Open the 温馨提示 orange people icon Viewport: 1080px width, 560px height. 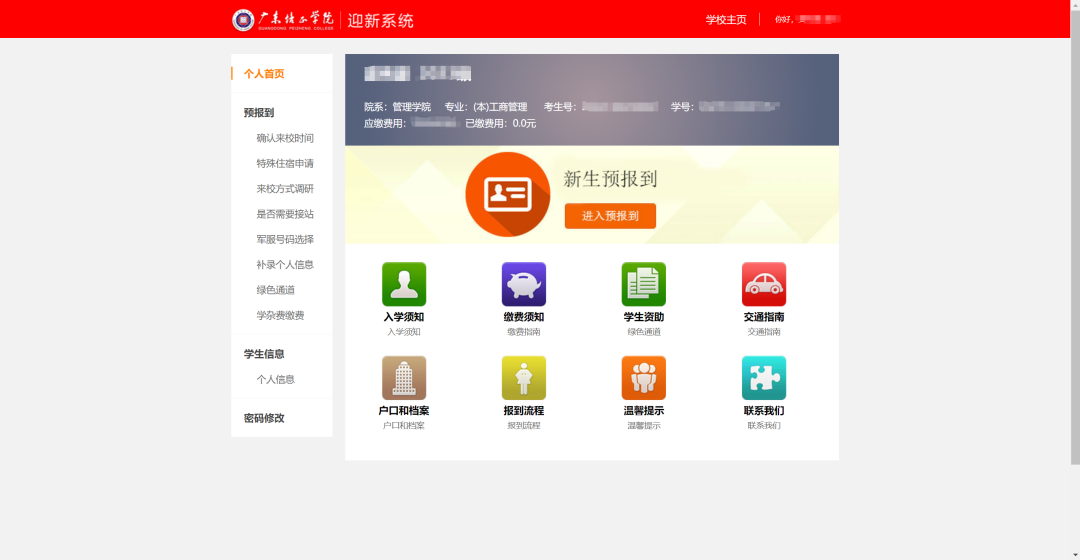pos(643,377)
